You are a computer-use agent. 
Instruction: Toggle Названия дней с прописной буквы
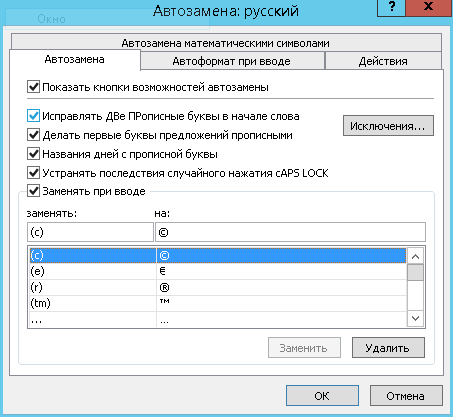click(x=33, y=154)
